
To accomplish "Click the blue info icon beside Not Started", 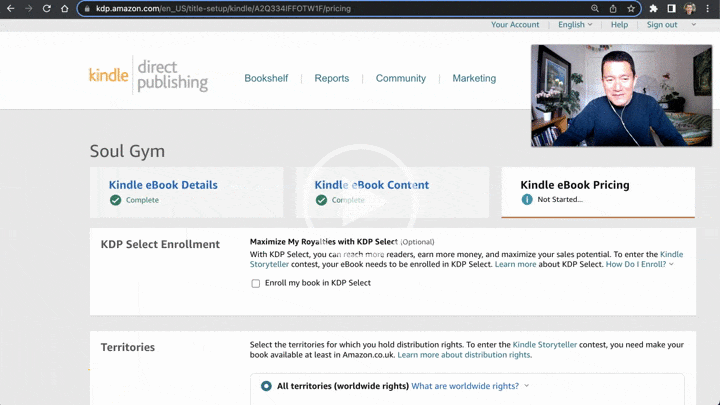I will coord(527,199).
